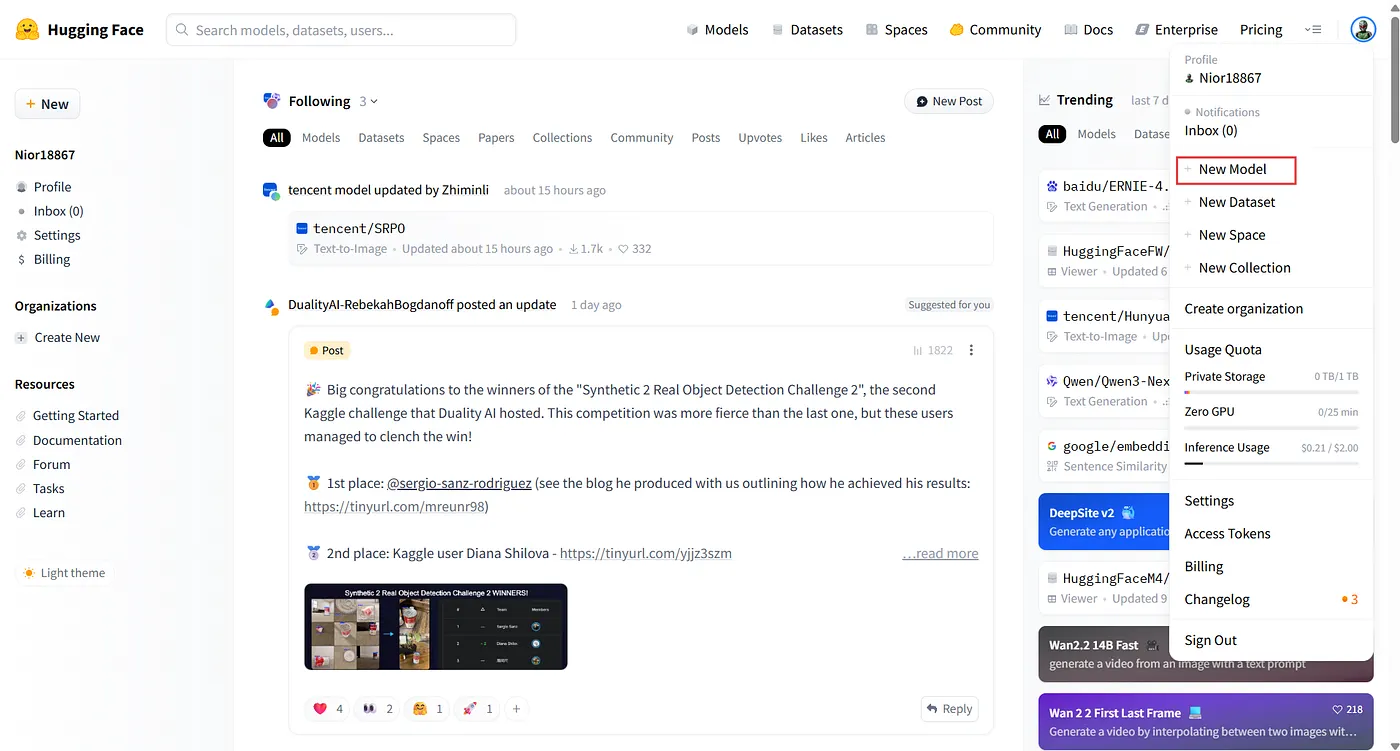
Task: Open the user avatar menu icon
Action: tap(1363, 29)
